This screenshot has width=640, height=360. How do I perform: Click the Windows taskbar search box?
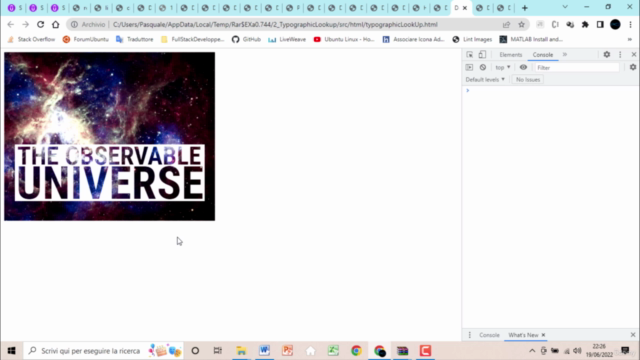click(x=104, y=351)
